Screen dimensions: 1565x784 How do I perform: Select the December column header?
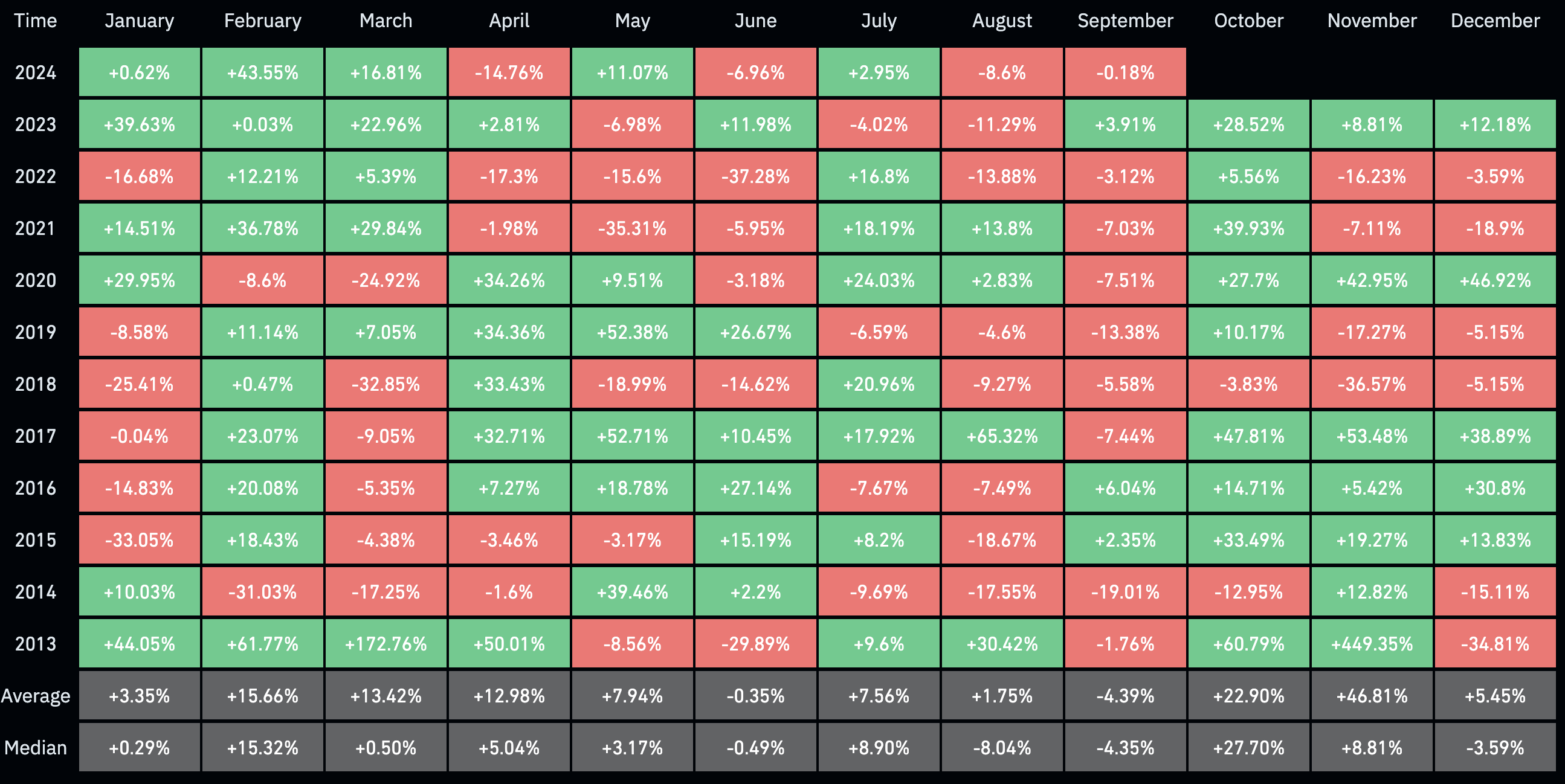pos(1495,21)
